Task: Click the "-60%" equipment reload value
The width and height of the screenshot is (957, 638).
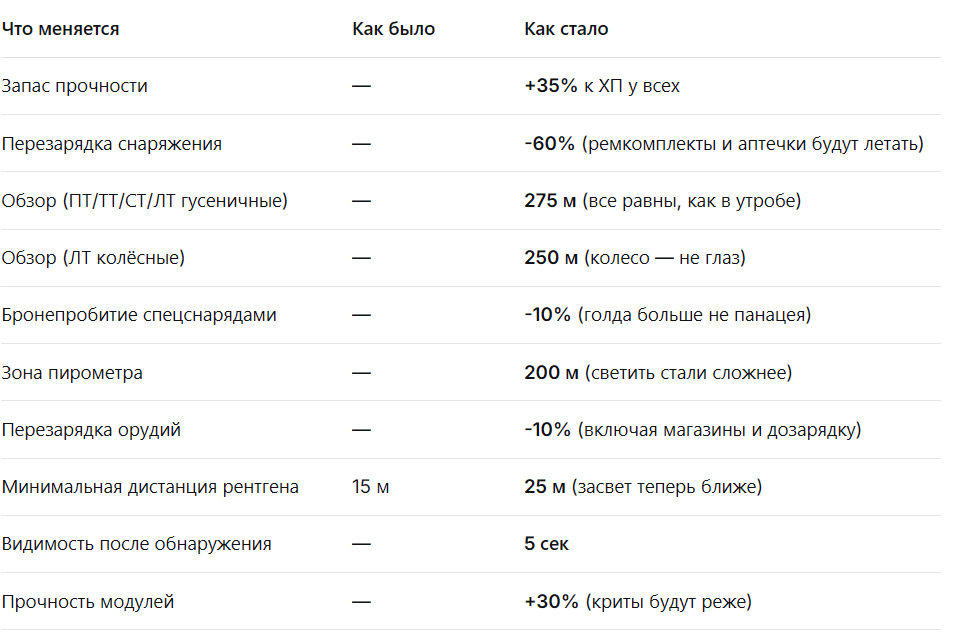Action: (x=549, y=144)
